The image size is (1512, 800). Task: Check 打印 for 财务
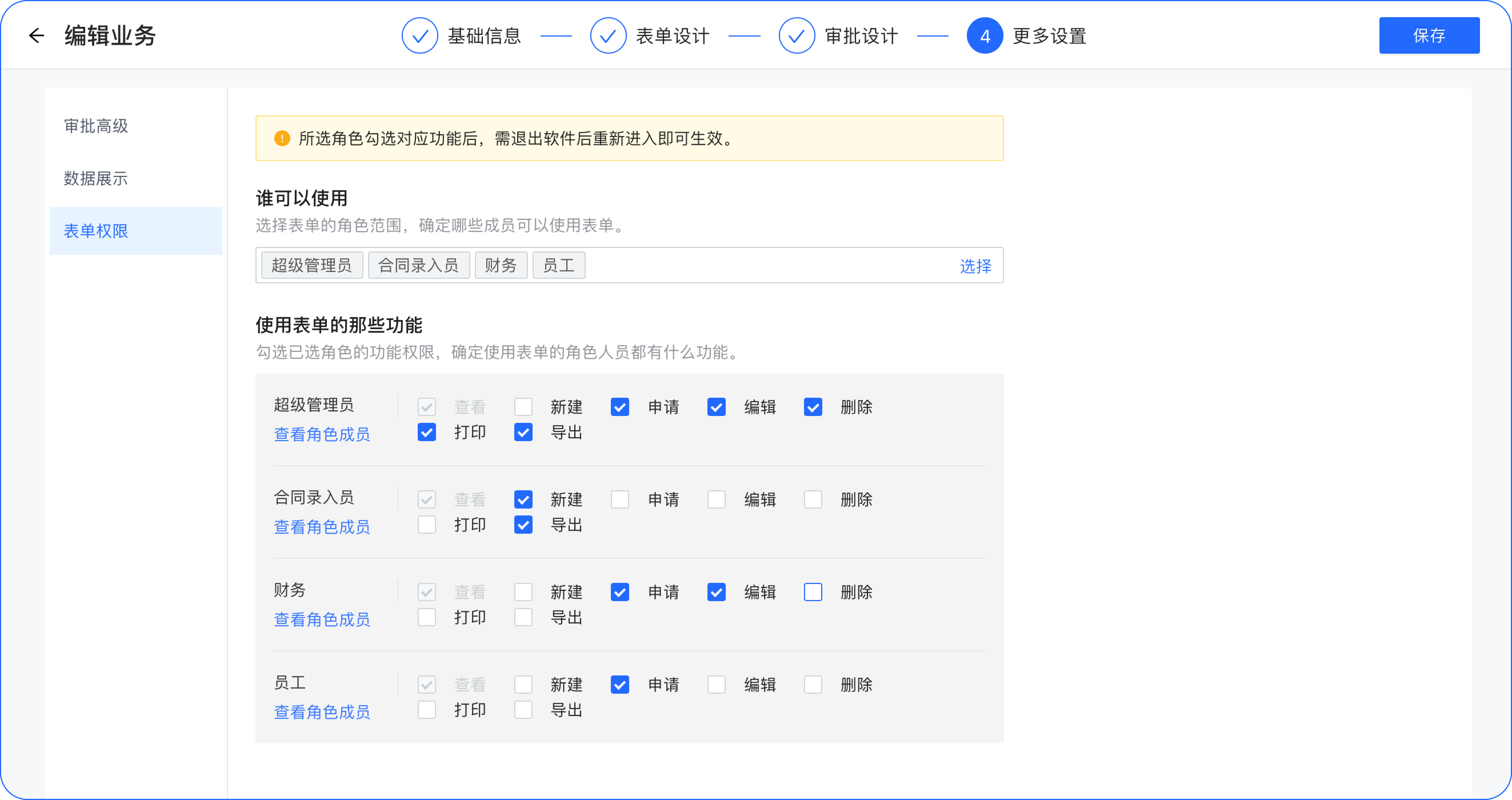pos(427,617)
